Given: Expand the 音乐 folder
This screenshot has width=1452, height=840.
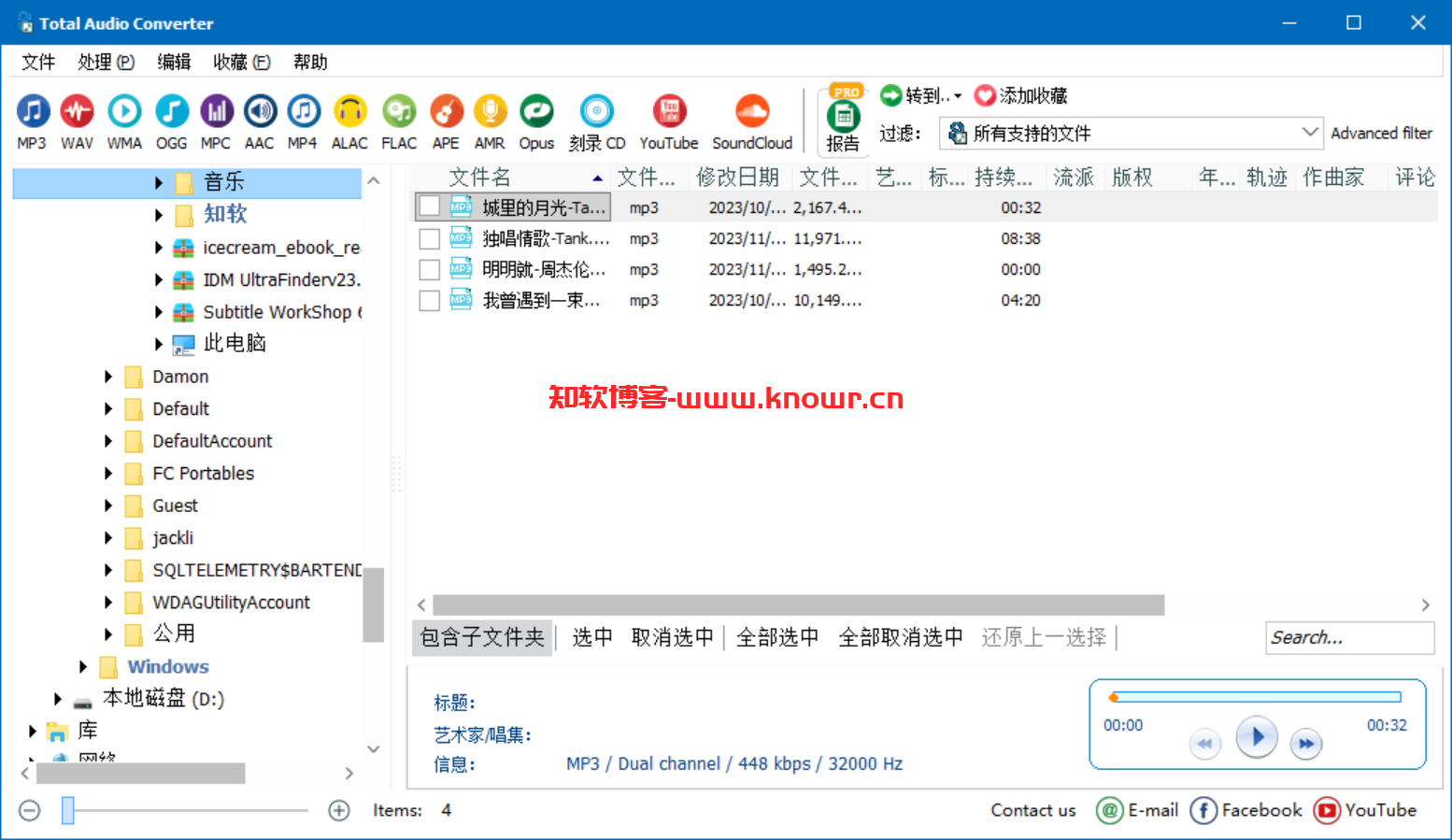Looking at the screenshot, I should point(159,182).
